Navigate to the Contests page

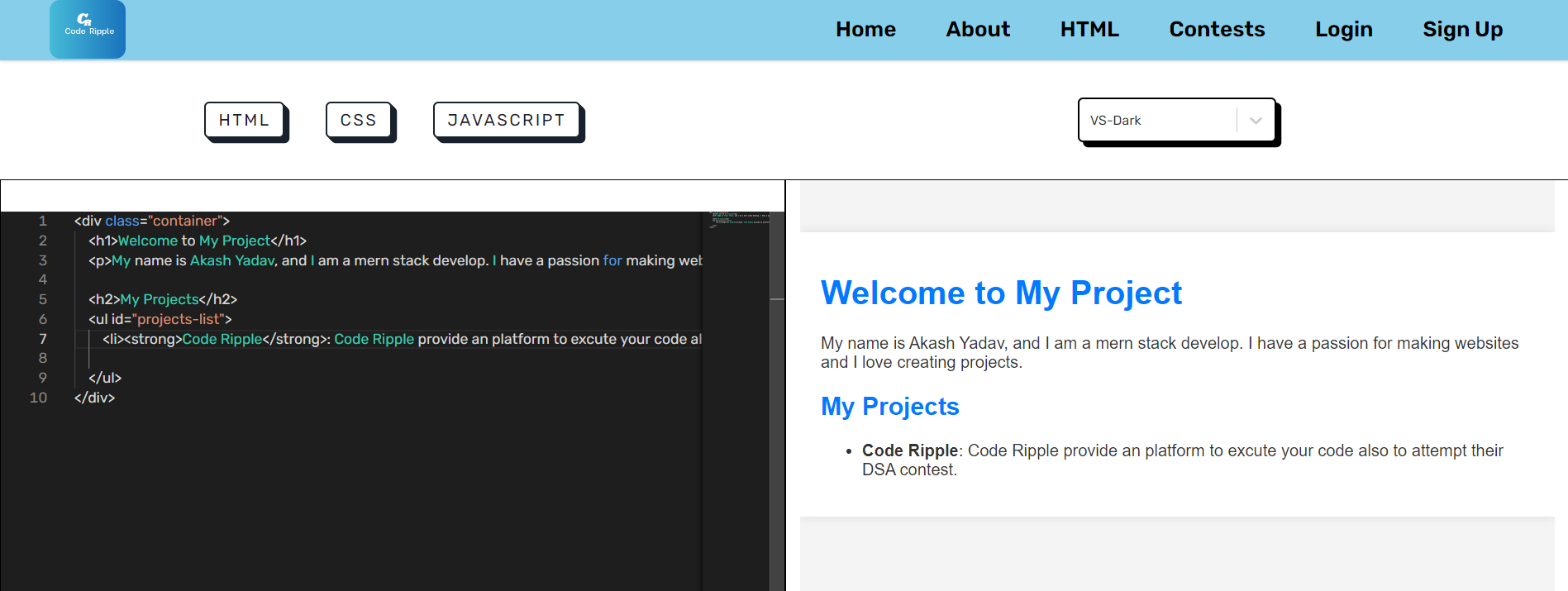click(1217, 30)
